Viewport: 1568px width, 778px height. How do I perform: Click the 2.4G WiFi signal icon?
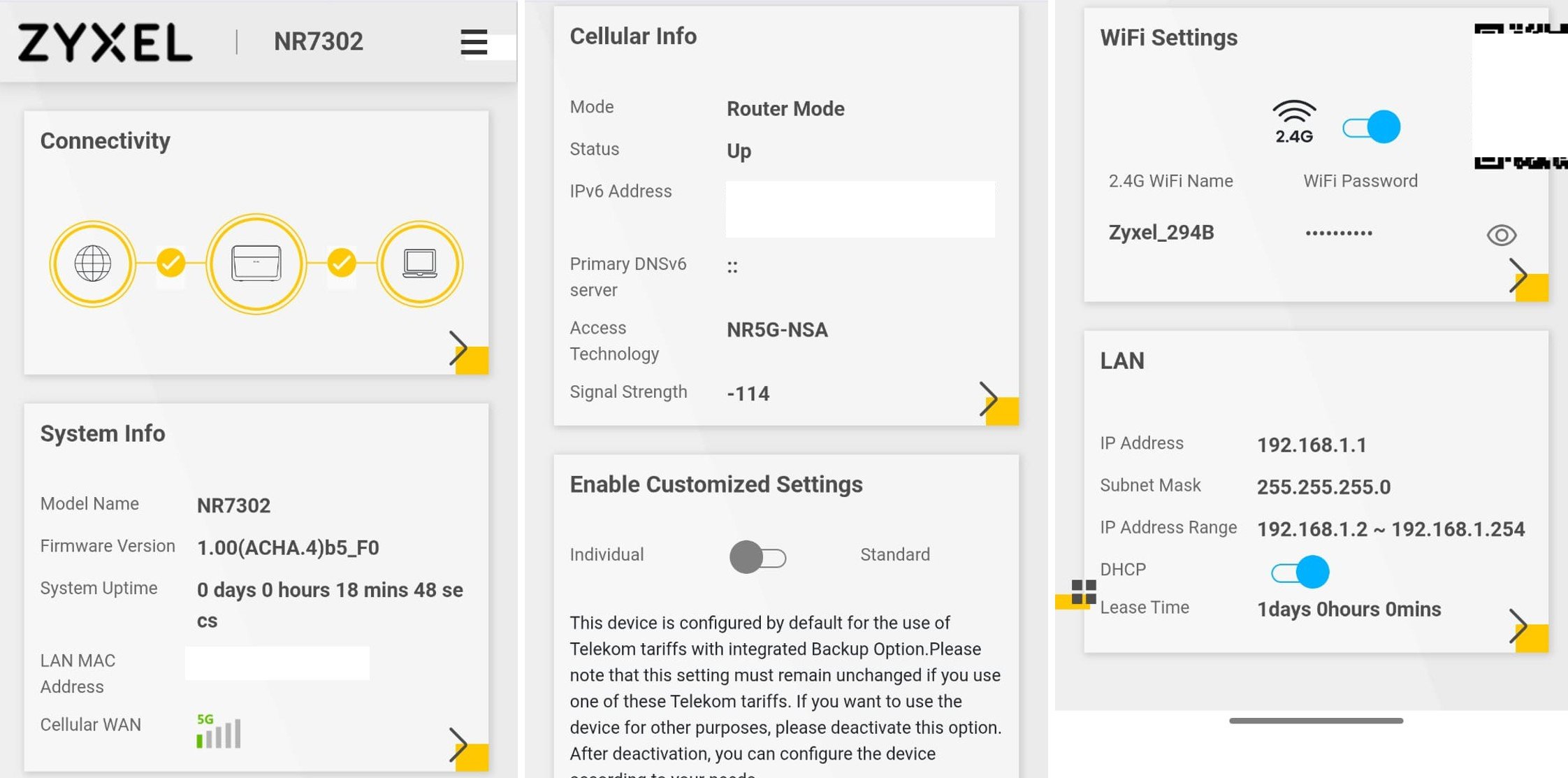coord(1293,121)
